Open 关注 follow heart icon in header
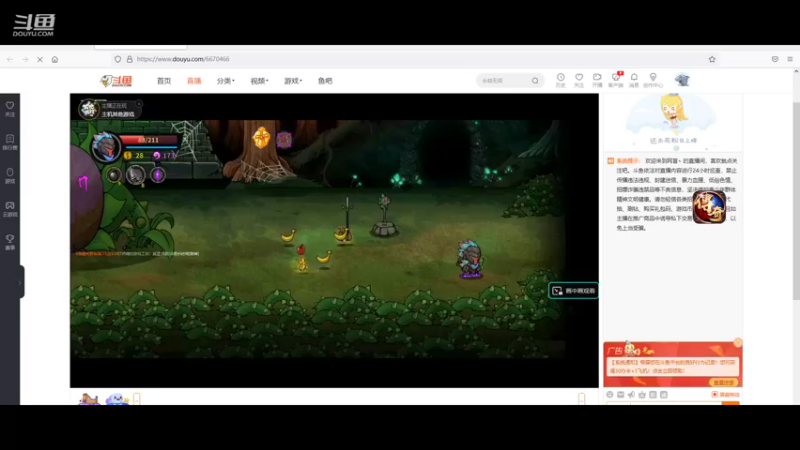800x450 pixels. (579, 80)
